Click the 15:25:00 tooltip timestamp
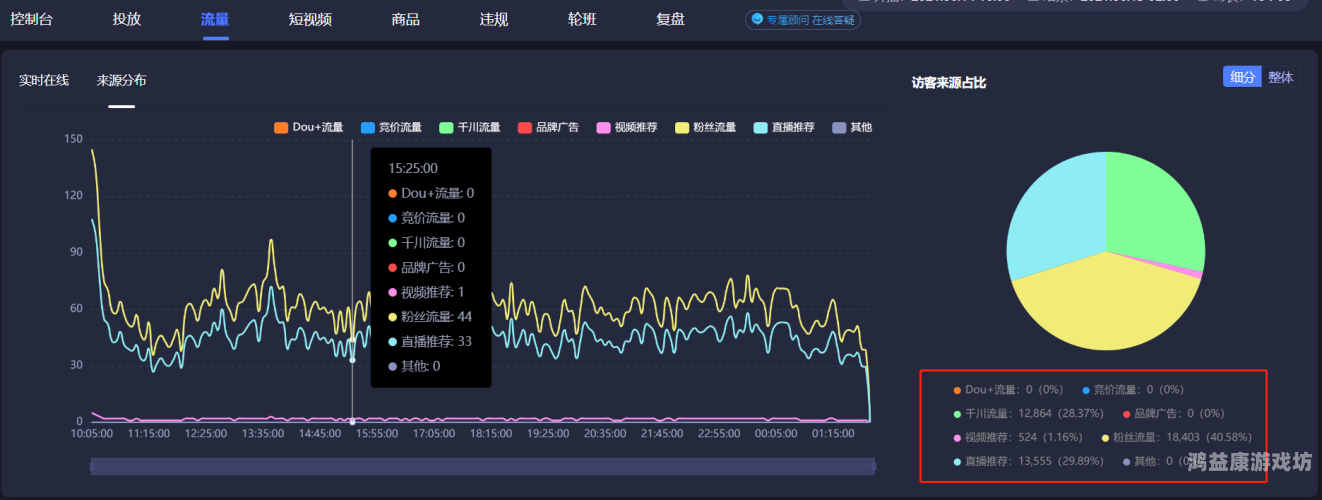1322x500 pixels. click(x=413, y=168)
